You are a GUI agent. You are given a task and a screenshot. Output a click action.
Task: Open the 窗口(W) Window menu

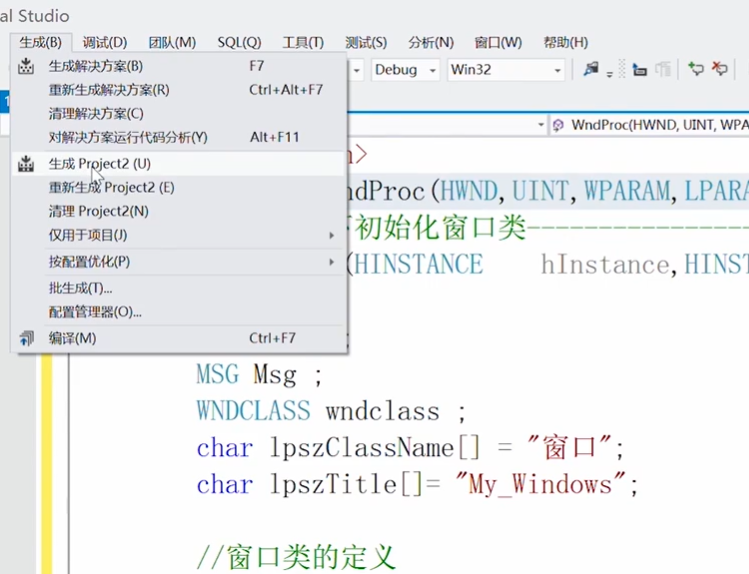click(x=498, y=43)
